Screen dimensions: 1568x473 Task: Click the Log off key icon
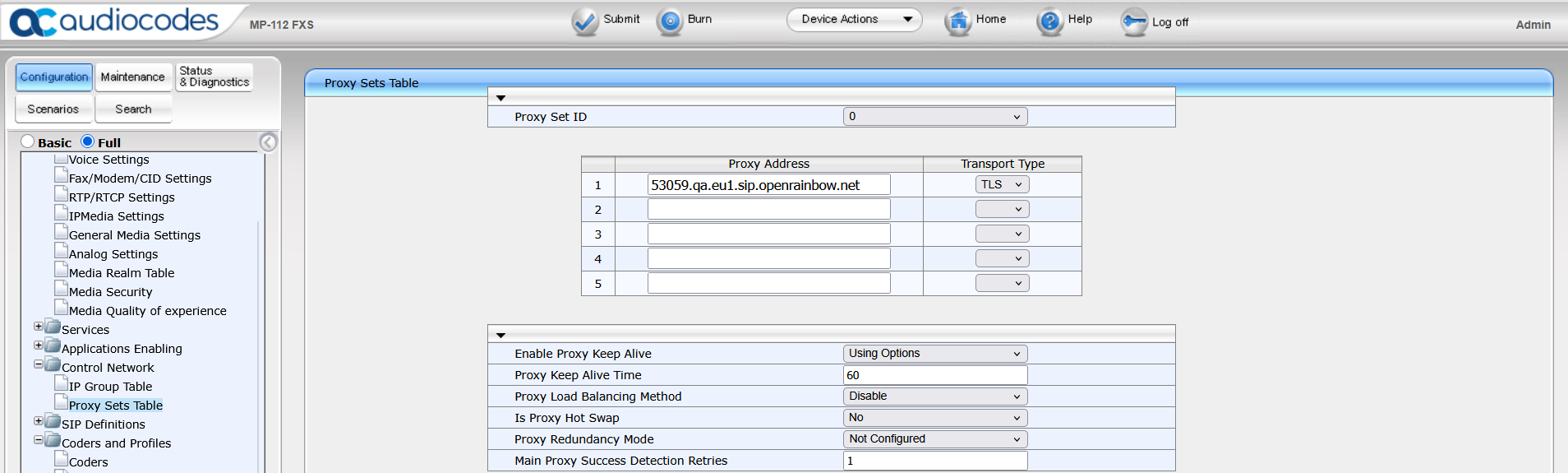tap(1134, 22)
